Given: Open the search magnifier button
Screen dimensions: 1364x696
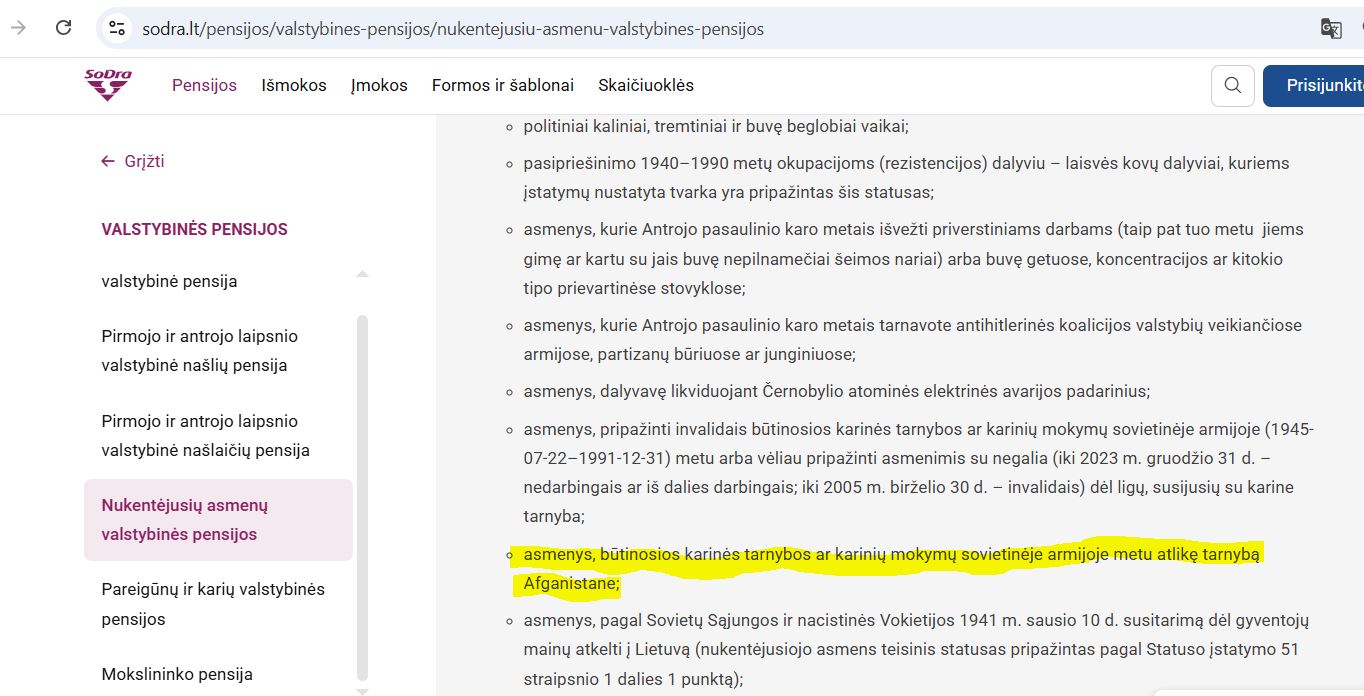Looking at the screenshot, I should click(x=1232, y=86).
